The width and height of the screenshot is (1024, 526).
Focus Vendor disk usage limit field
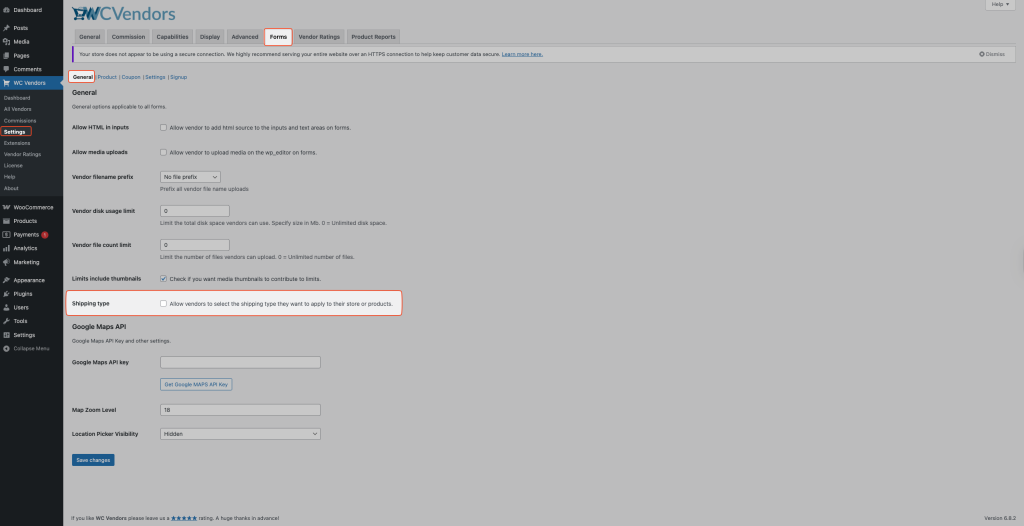click(x=195, y=211)
